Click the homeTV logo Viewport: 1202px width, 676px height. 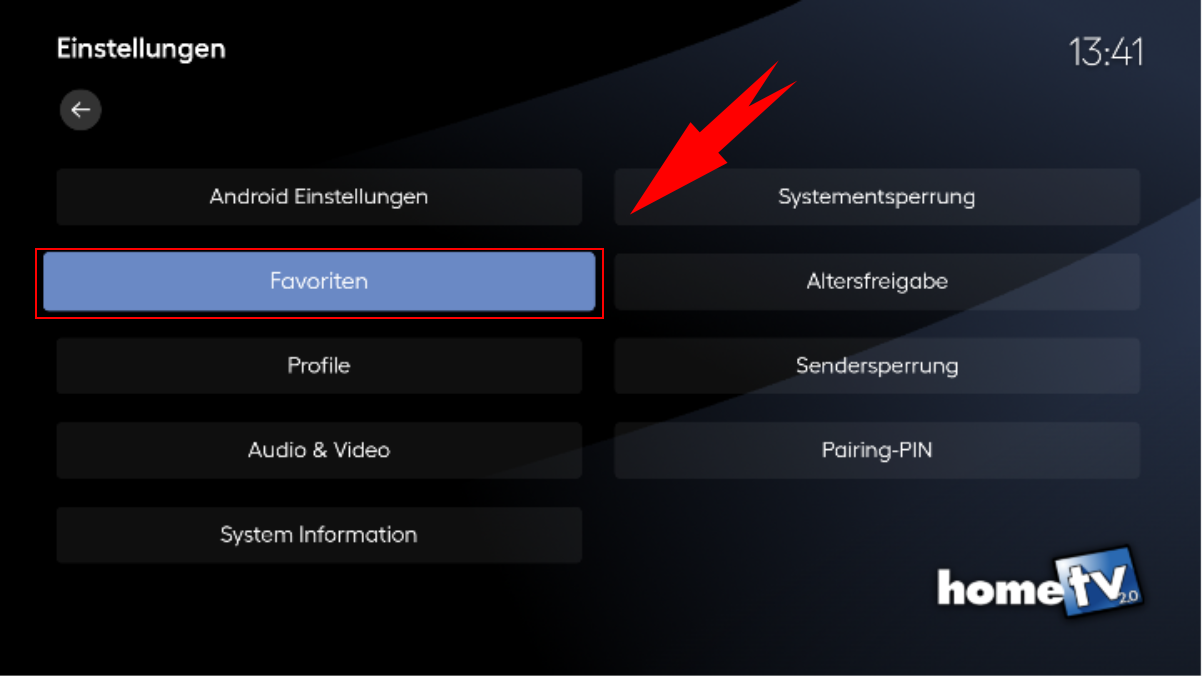coord(1040,583)
